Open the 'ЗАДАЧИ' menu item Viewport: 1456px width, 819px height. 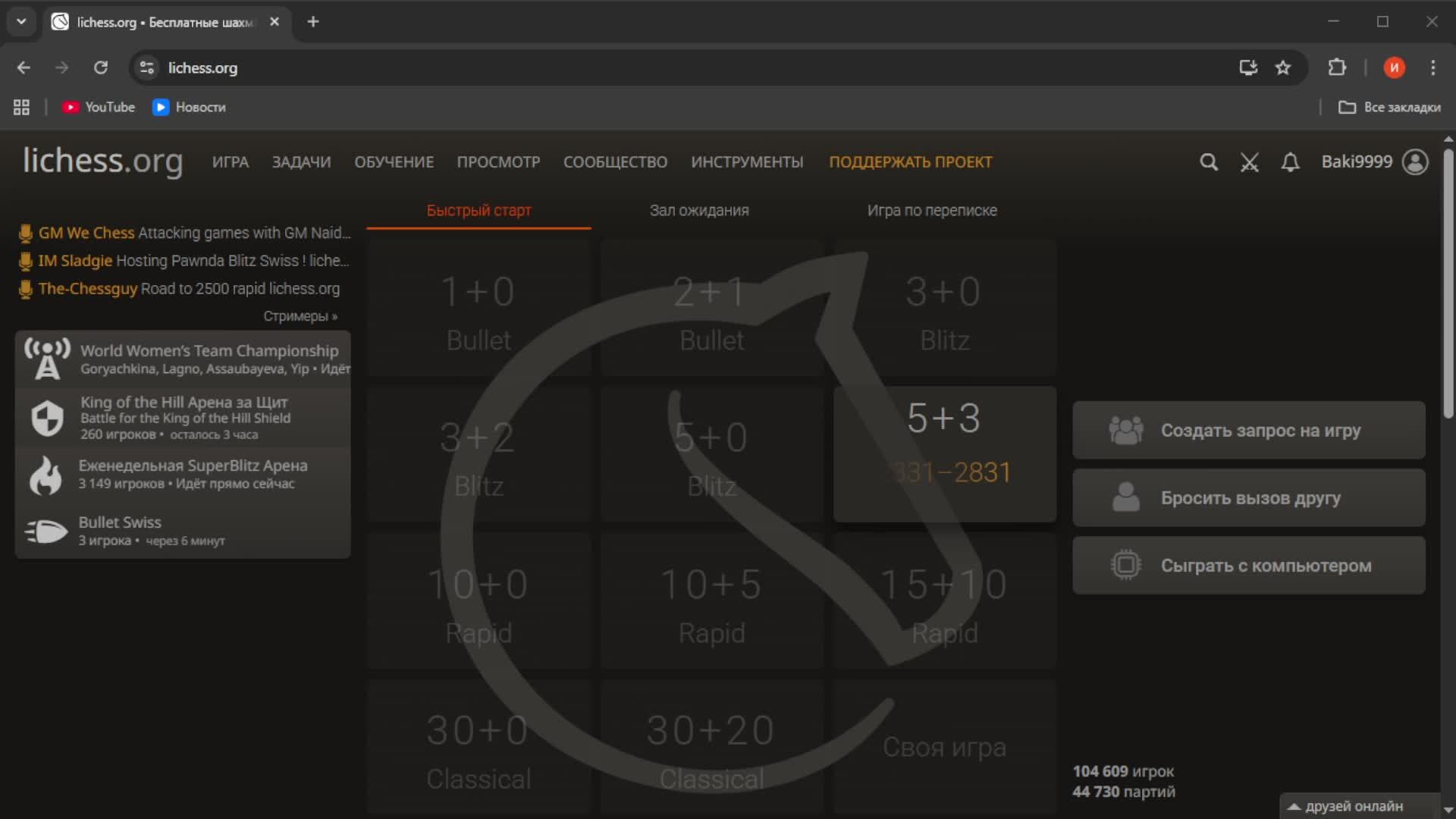[x=301, y=162]
